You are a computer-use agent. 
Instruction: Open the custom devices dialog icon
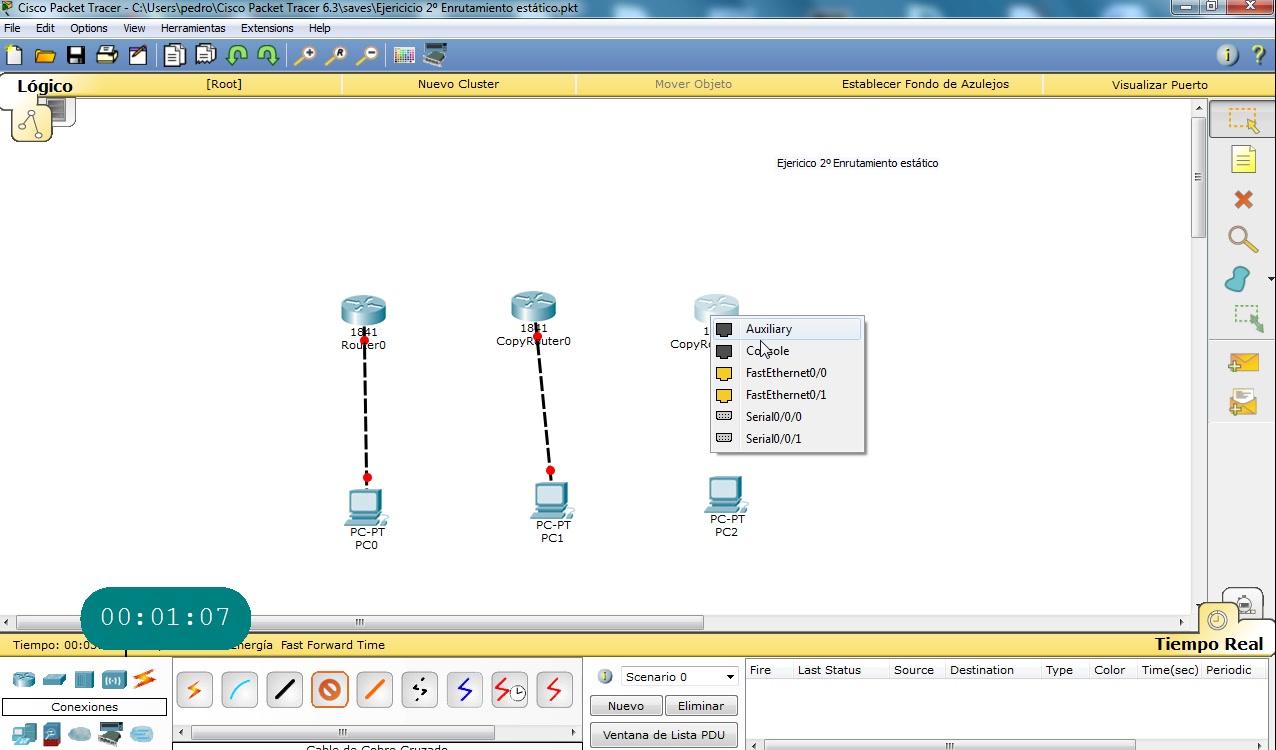tap(435, 55)
